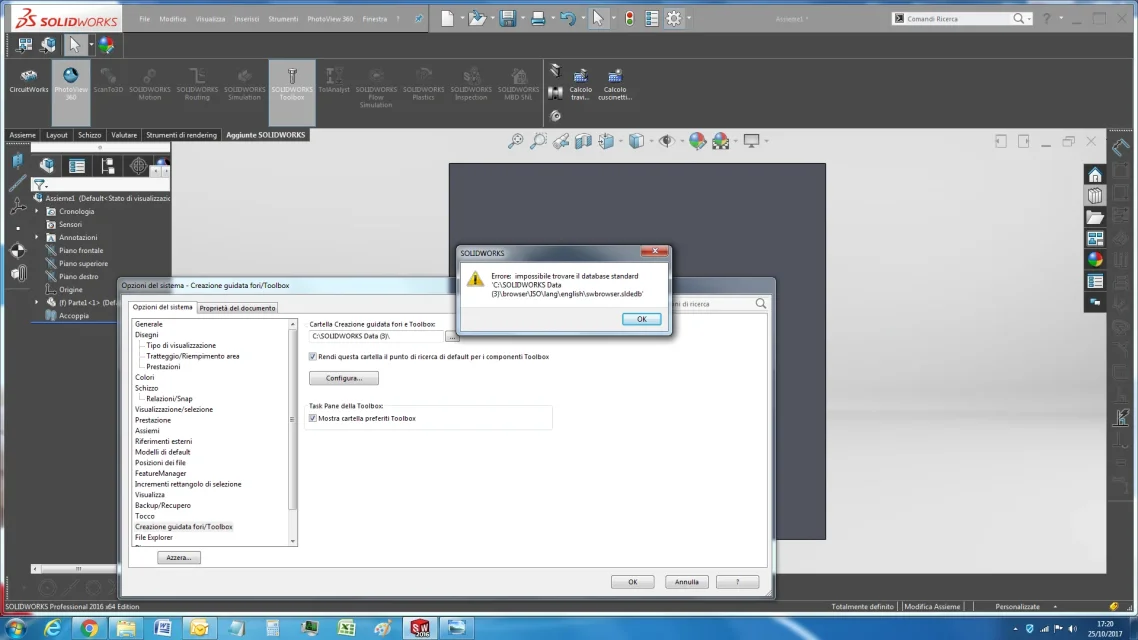This screenshot has width=1138, height=640.
Task: Open the dropdown next to Undo
Action: coord(582,19)
